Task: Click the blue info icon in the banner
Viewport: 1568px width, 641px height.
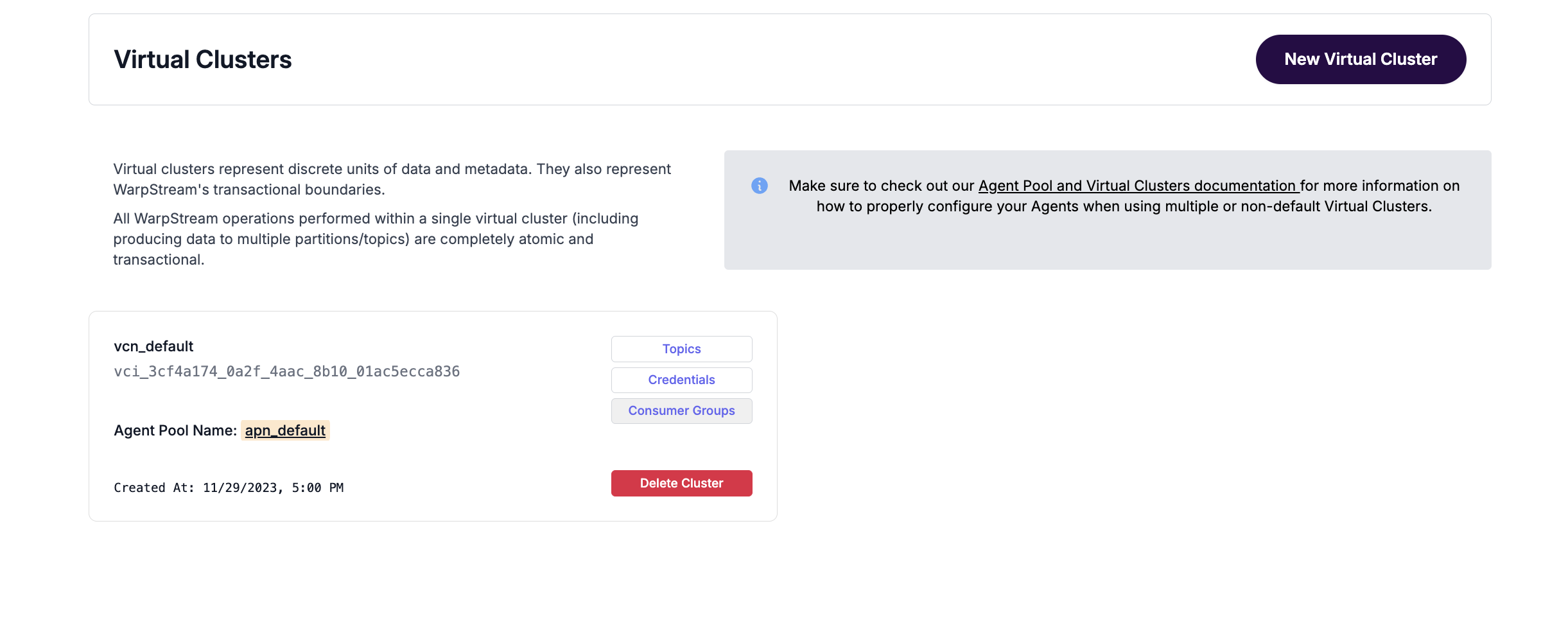Action: point(759,186)
